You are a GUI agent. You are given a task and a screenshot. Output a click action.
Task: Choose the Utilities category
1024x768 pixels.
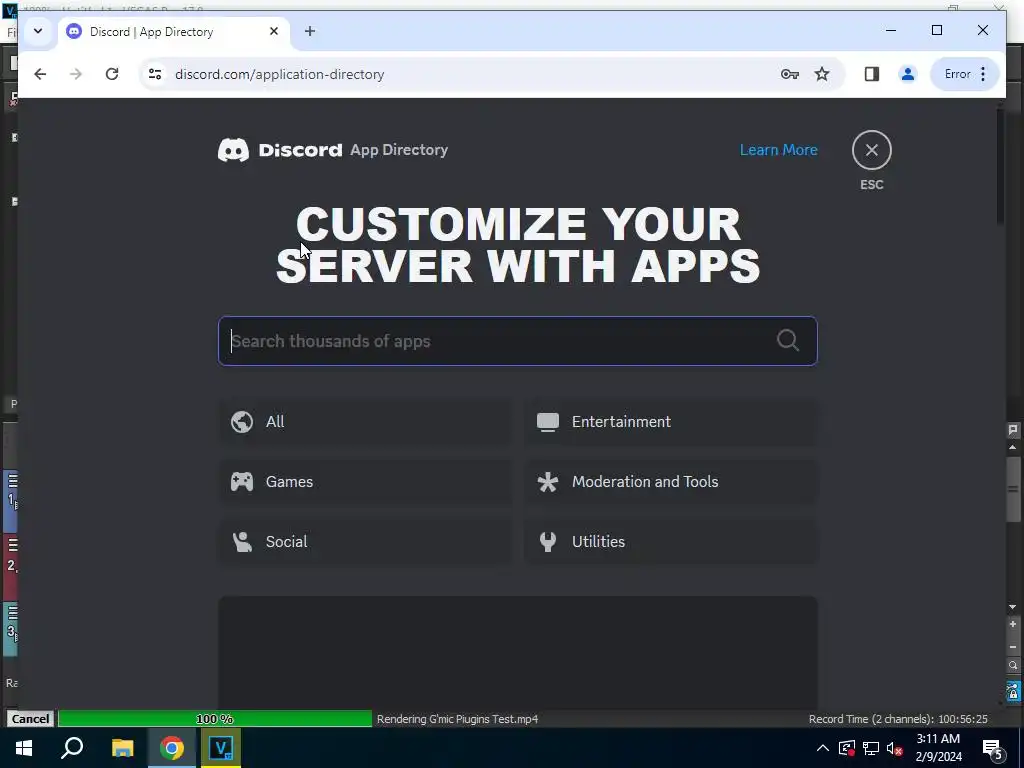tap(671, 542)
